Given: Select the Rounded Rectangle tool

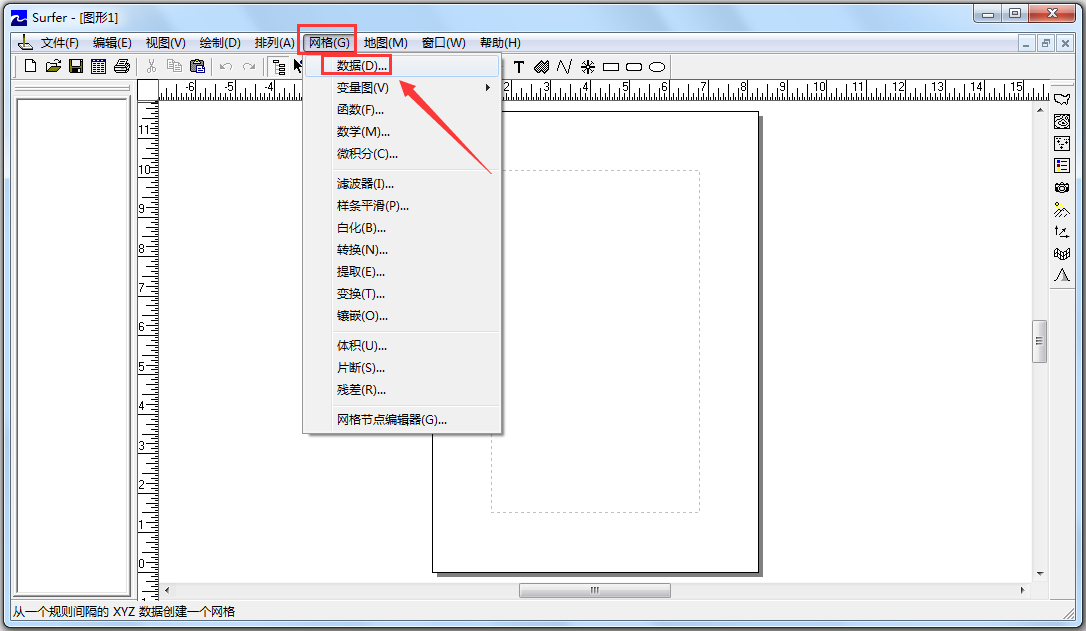Looking at the screenshot, I should [x=634, y=67].
